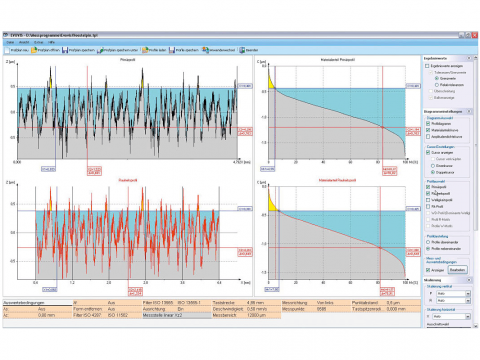Screen dimensions: 480x360
Task: Select the 'Grenzwerte' radio button
Action: point(437,78)
